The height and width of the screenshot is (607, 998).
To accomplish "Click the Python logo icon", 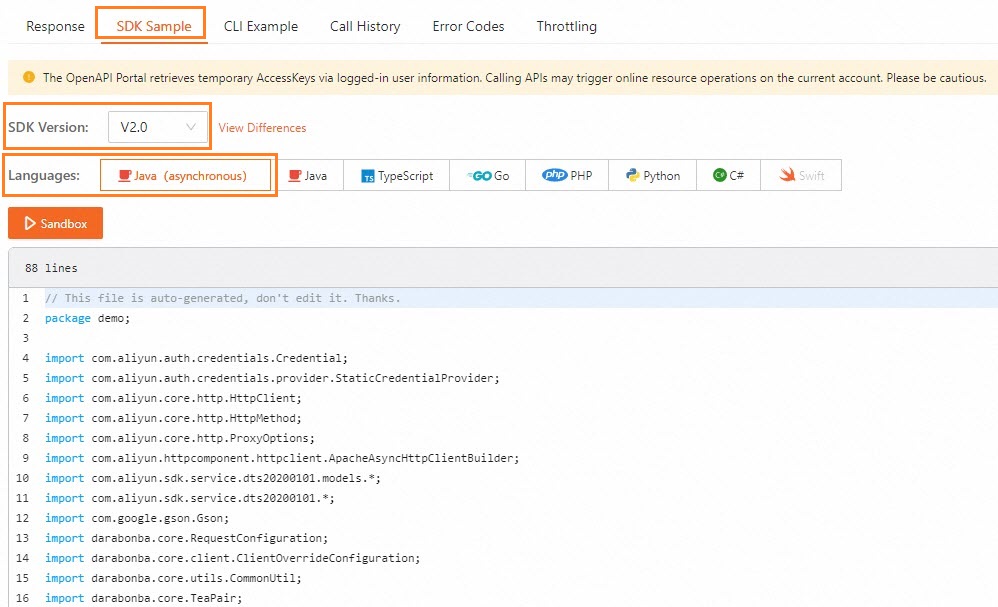I will (x=633, y=176).
